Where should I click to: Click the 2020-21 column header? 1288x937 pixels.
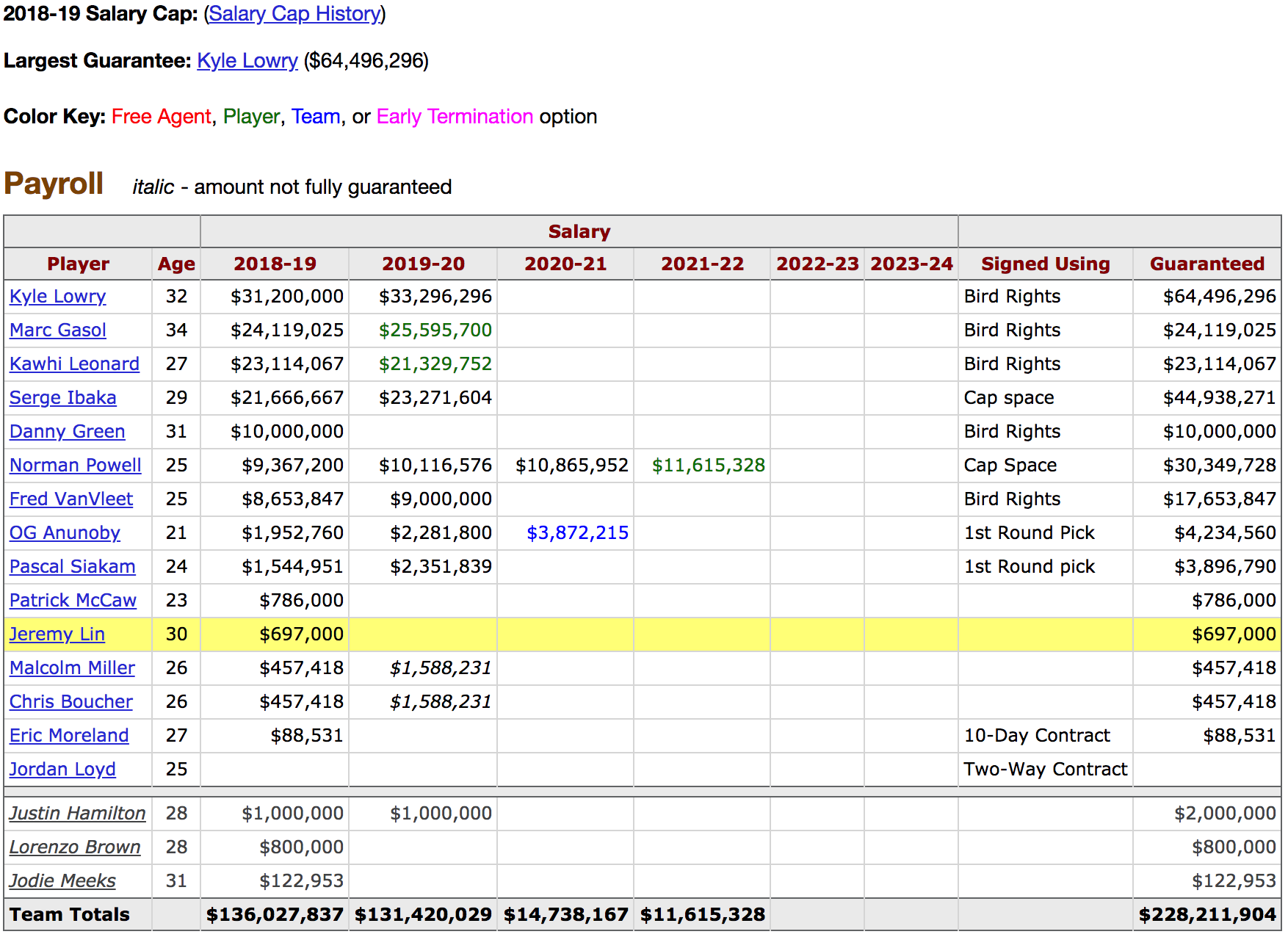565,264
